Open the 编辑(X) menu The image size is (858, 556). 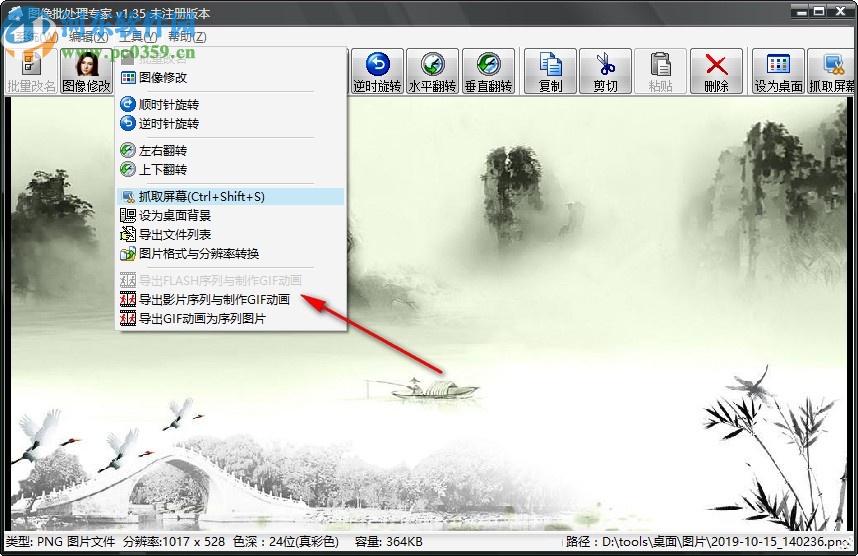coord(89,37)
